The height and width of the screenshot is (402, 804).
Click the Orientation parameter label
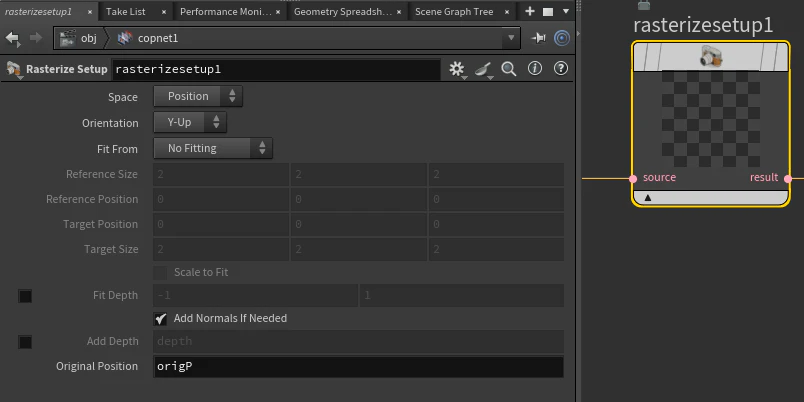pyautogui.click(x=110, y=123)
